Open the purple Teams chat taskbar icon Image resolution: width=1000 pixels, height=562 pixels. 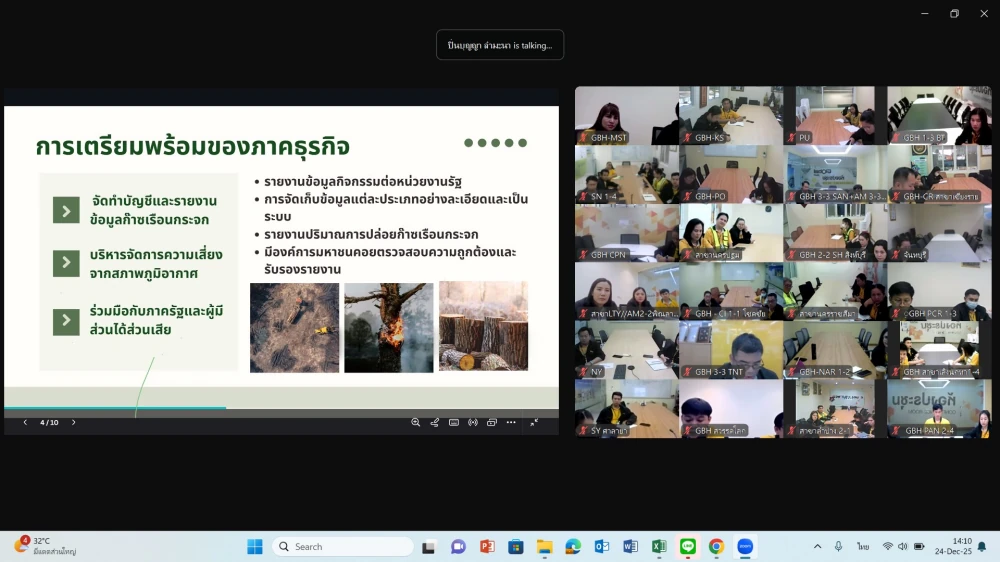[x=458, y=547]
